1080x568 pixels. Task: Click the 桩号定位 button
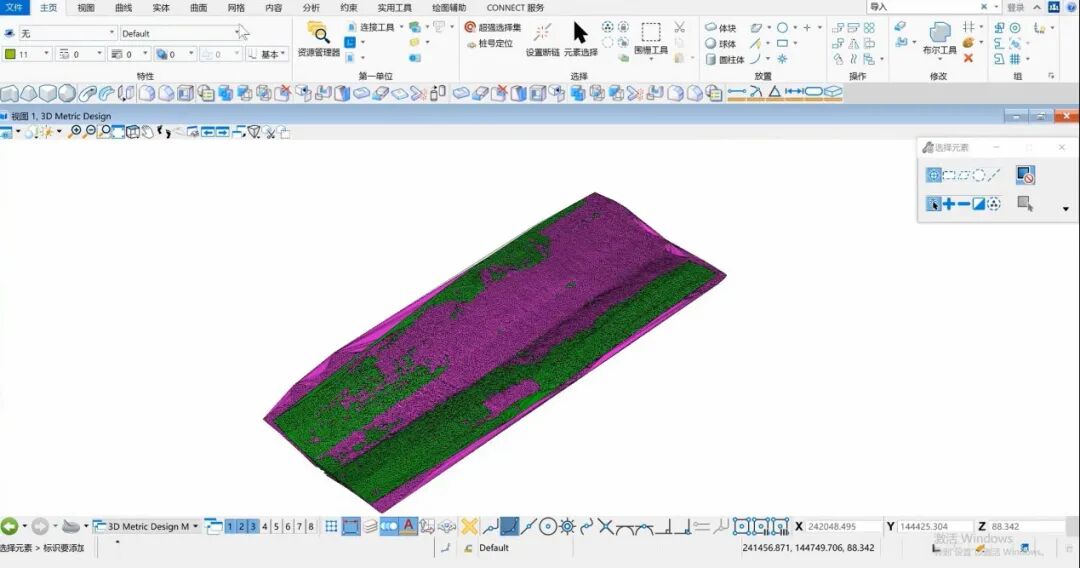coord(489,43)
